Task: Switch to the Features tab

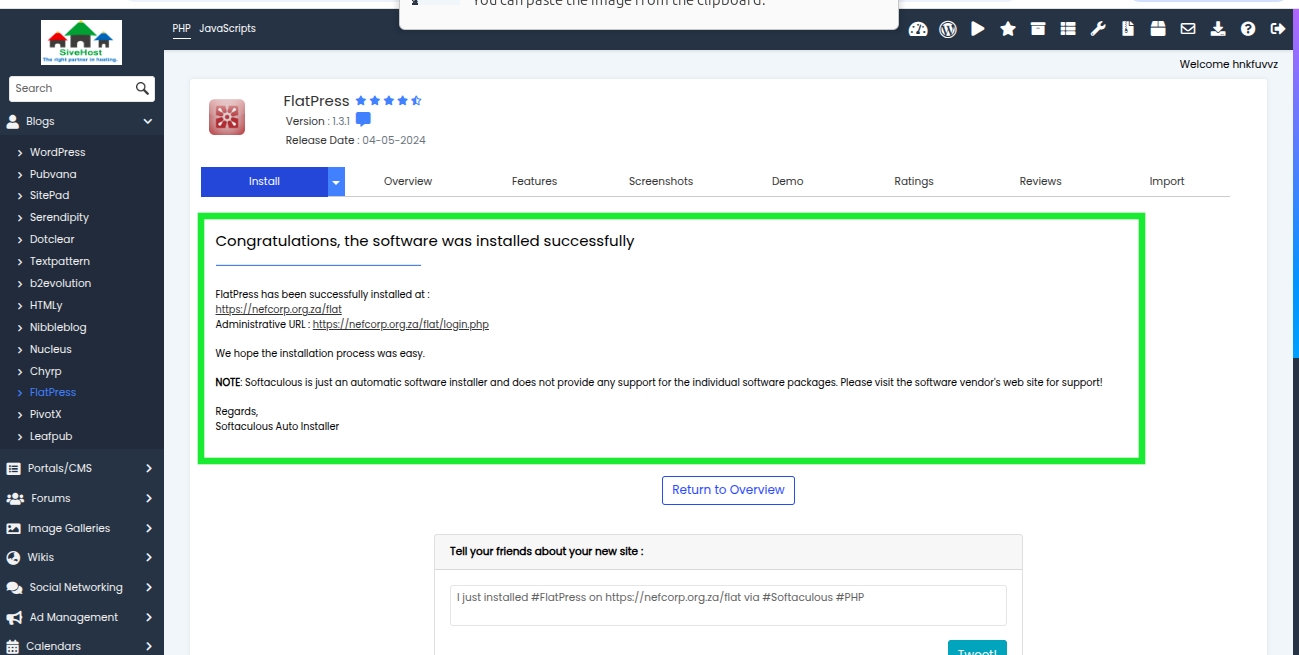Action: tap(534, 181)
